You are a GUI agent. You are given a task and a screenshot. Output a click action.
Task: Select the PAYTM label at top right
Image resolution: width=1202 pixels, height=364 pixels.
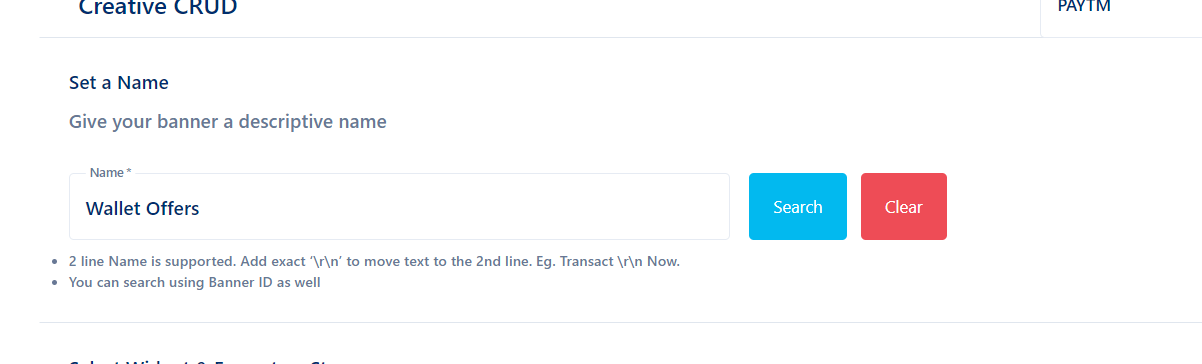(x=1084, y=5)
